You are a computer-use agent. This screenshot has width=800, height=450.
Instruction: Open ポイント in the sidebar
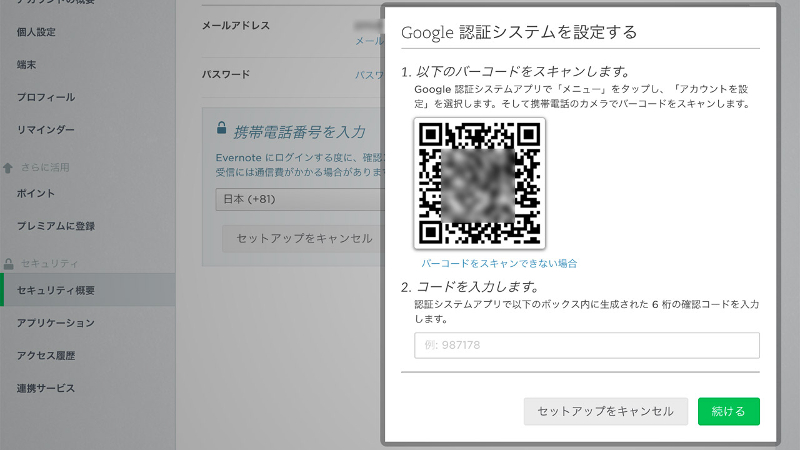[x=36, y=193]
